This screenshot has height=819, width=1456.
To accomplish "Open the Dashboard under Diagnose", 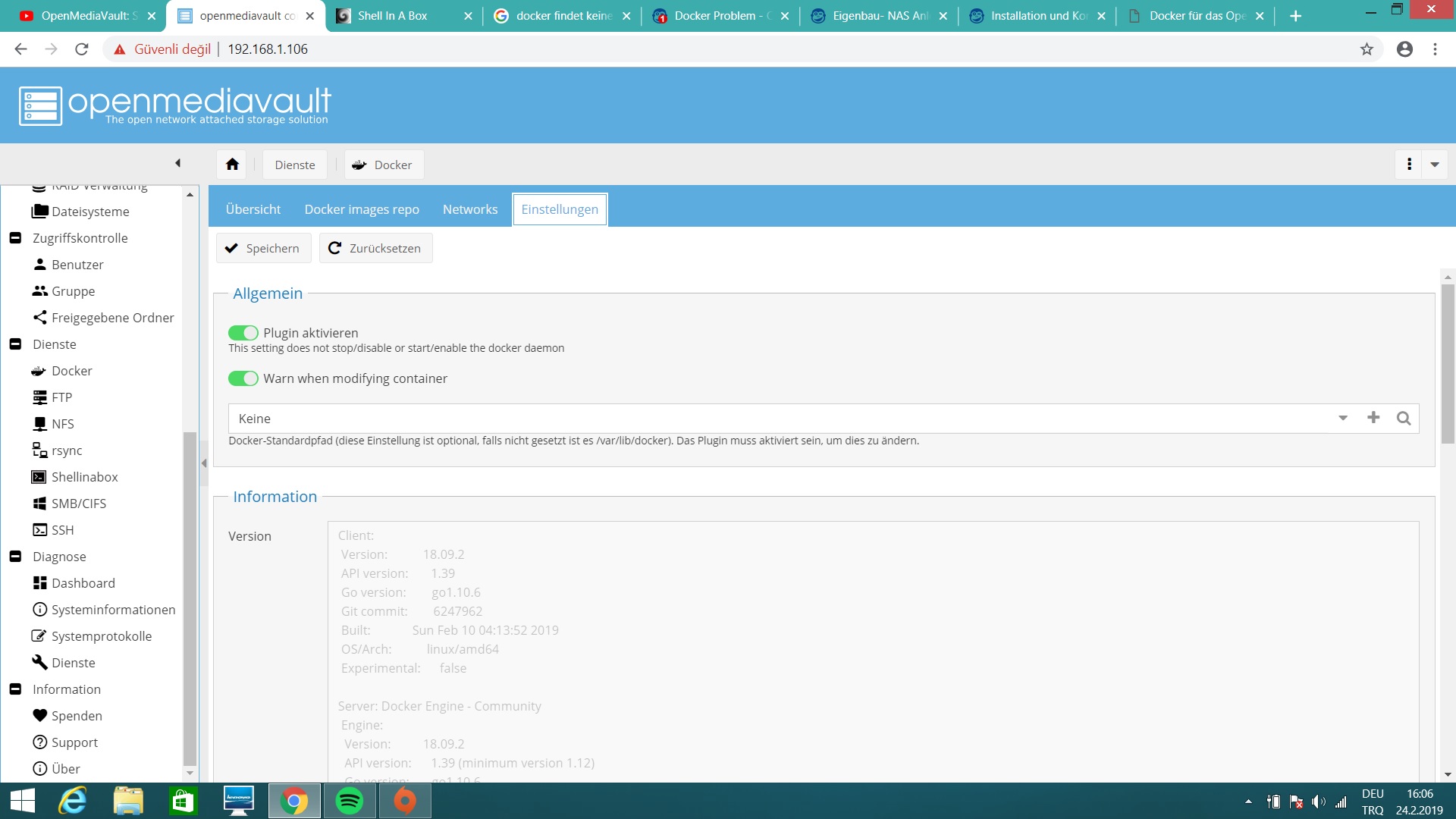I will pos(83,583).
